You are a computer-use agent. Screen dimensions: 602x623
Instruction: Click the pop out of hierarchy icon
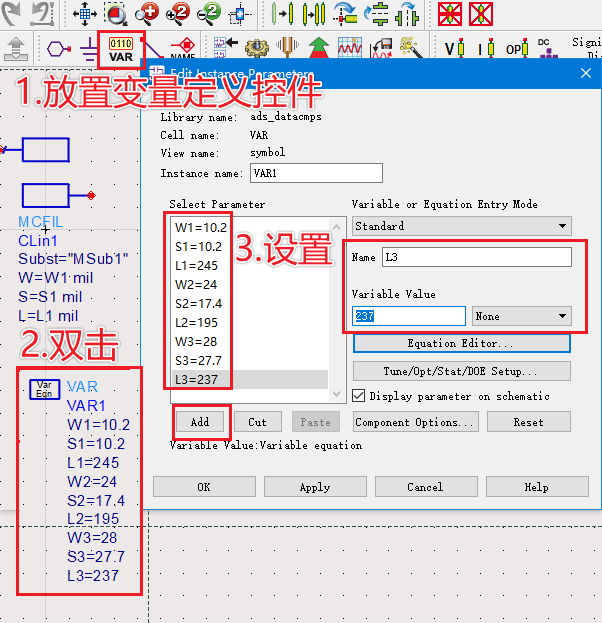point(16,49)
